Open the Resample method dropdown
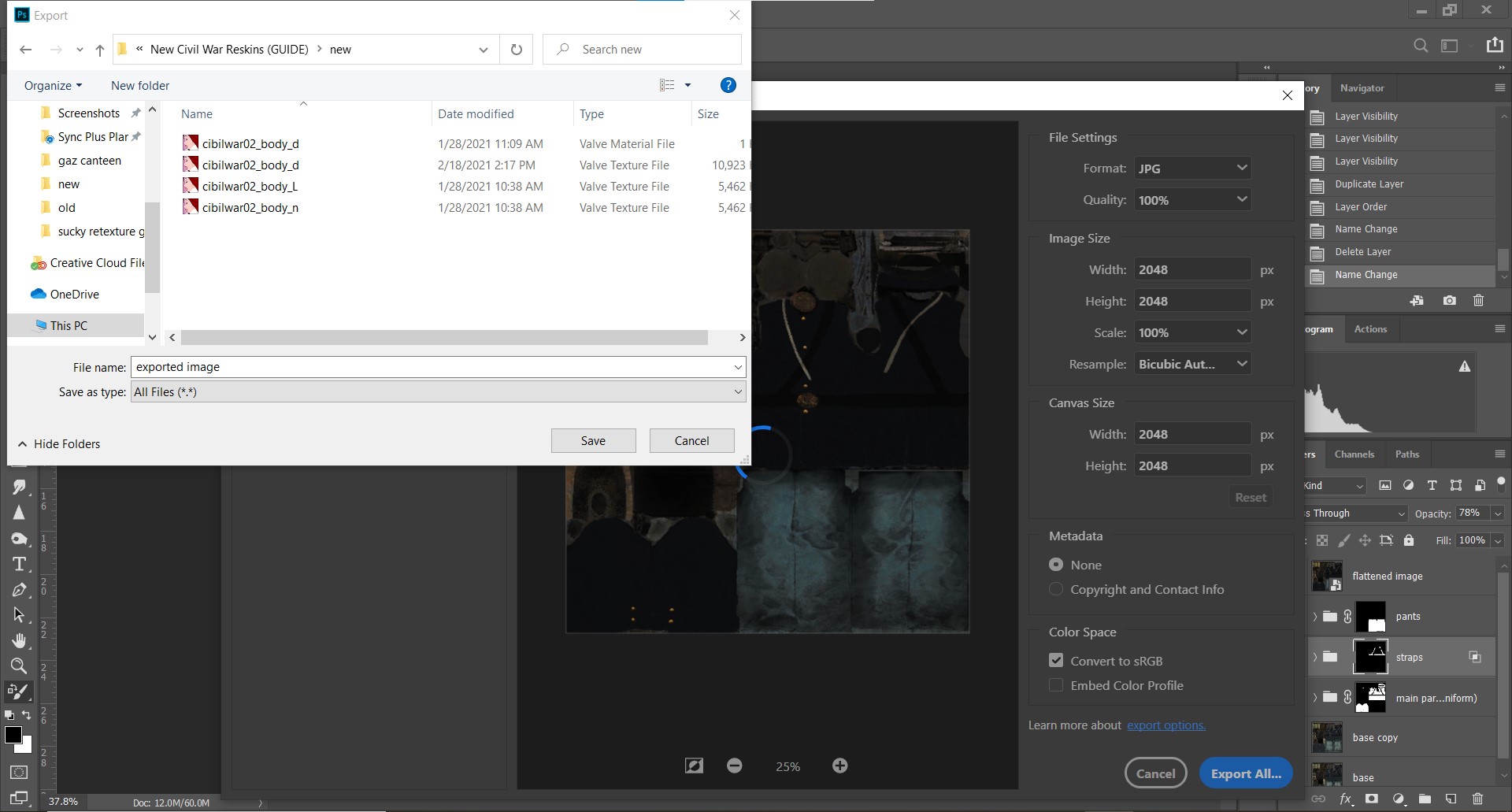 1193,364
